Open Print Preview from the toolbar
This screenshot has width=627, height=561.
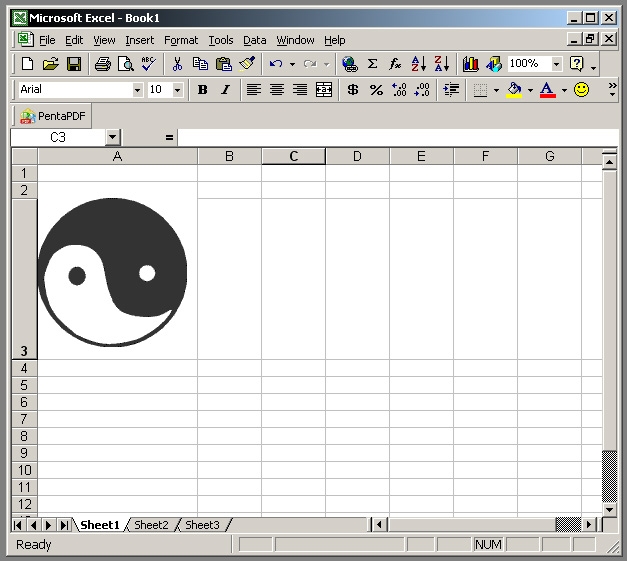point(126,64)
